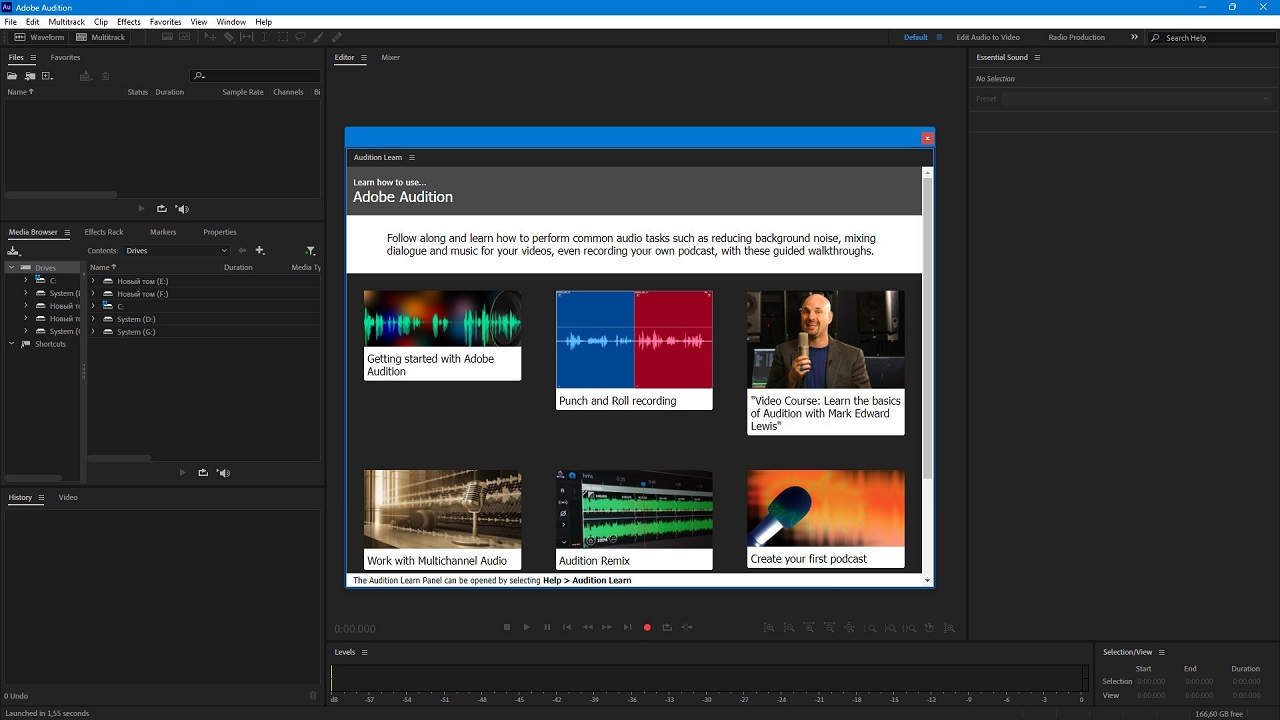1280x720 pixels.
Task: Toggle Auto-Play speaker icon in Files panel
Action: pyautogui.click(x=182, y=209)
